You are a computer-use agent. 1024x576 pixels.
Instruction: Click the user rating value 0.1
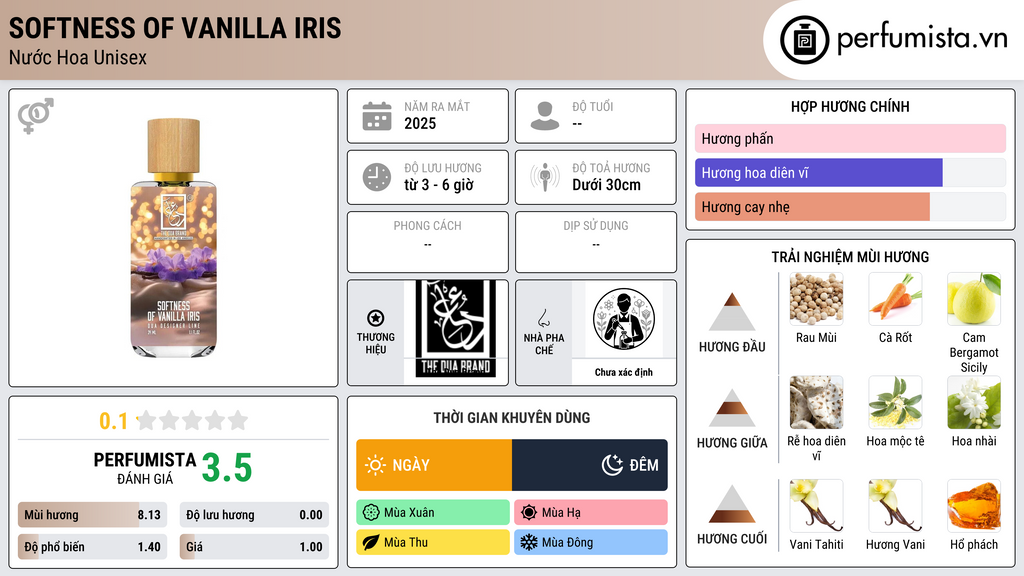tap(114, 421)
